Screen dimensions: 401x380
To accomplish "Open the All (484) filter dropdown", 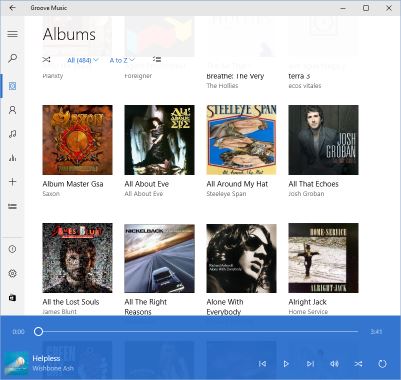I will point(83,60).
